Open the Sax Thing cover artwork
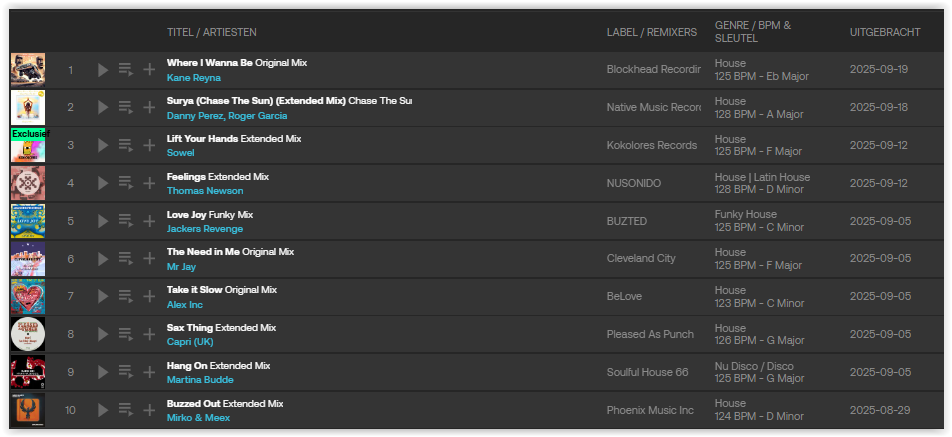 [27, 334]
